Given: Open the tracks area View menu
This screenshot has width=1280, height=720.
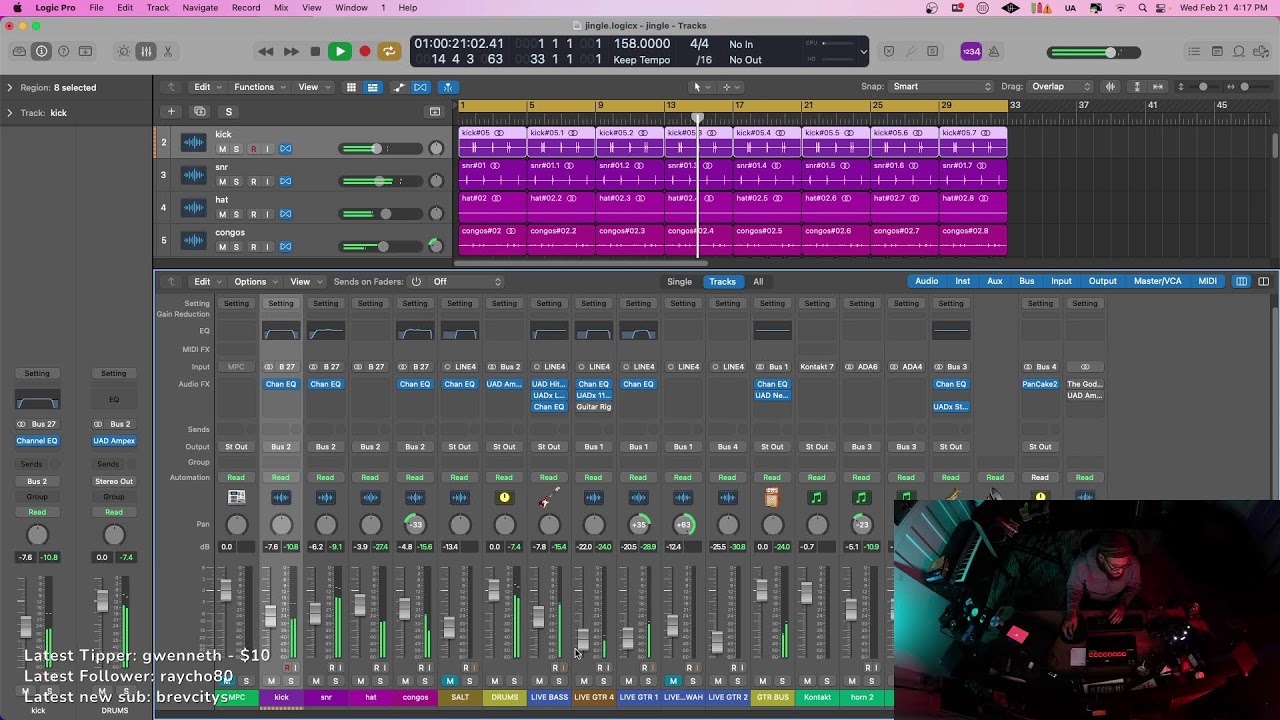Looking at the screenshot, I should (313, 87).
